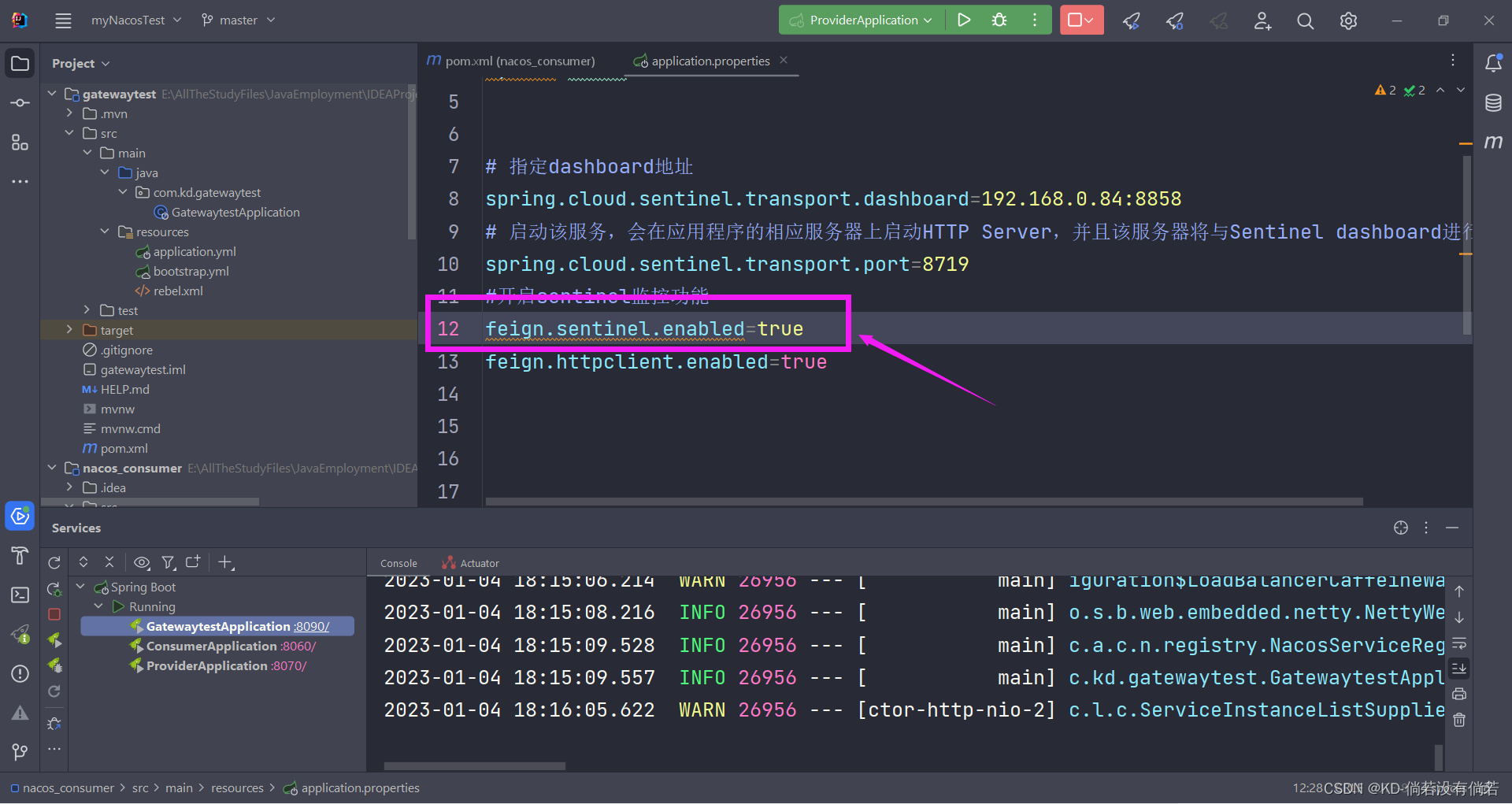Switch to the Console tab

(x=398, y=563)
